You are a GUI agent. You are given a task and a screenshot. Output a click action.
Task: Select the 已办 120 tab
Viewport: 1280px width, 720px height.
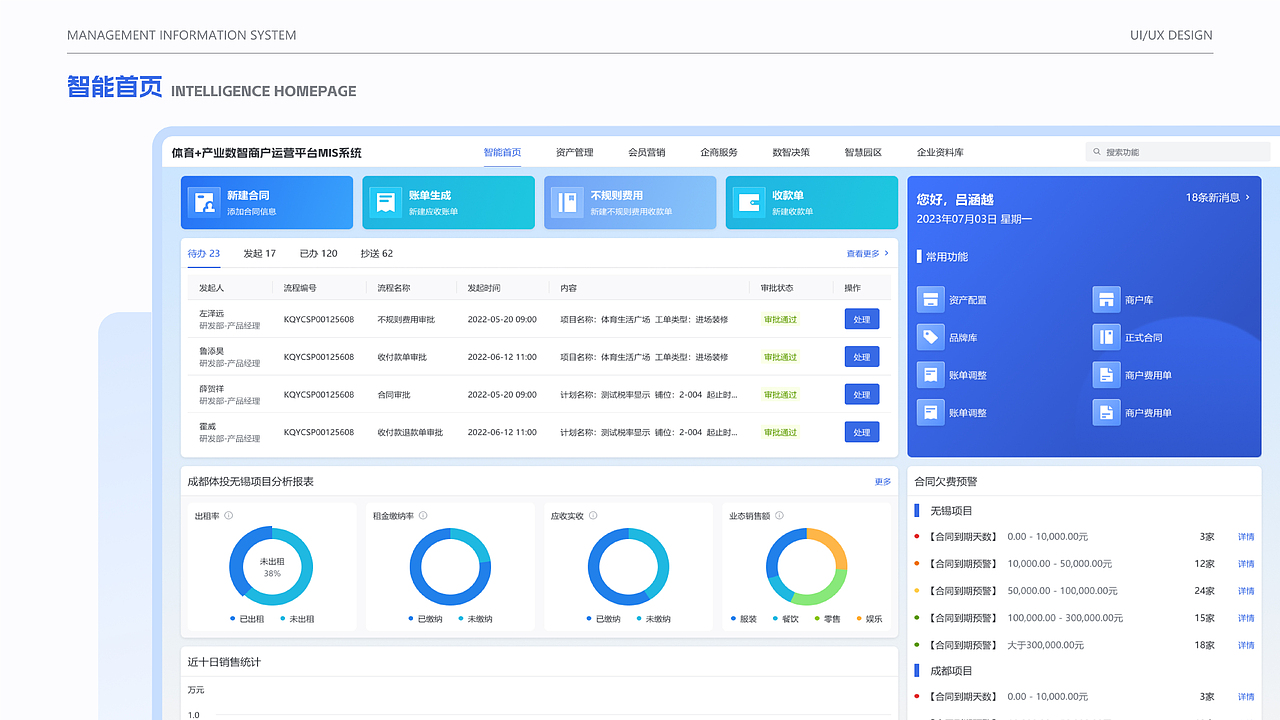click(319, 254)
